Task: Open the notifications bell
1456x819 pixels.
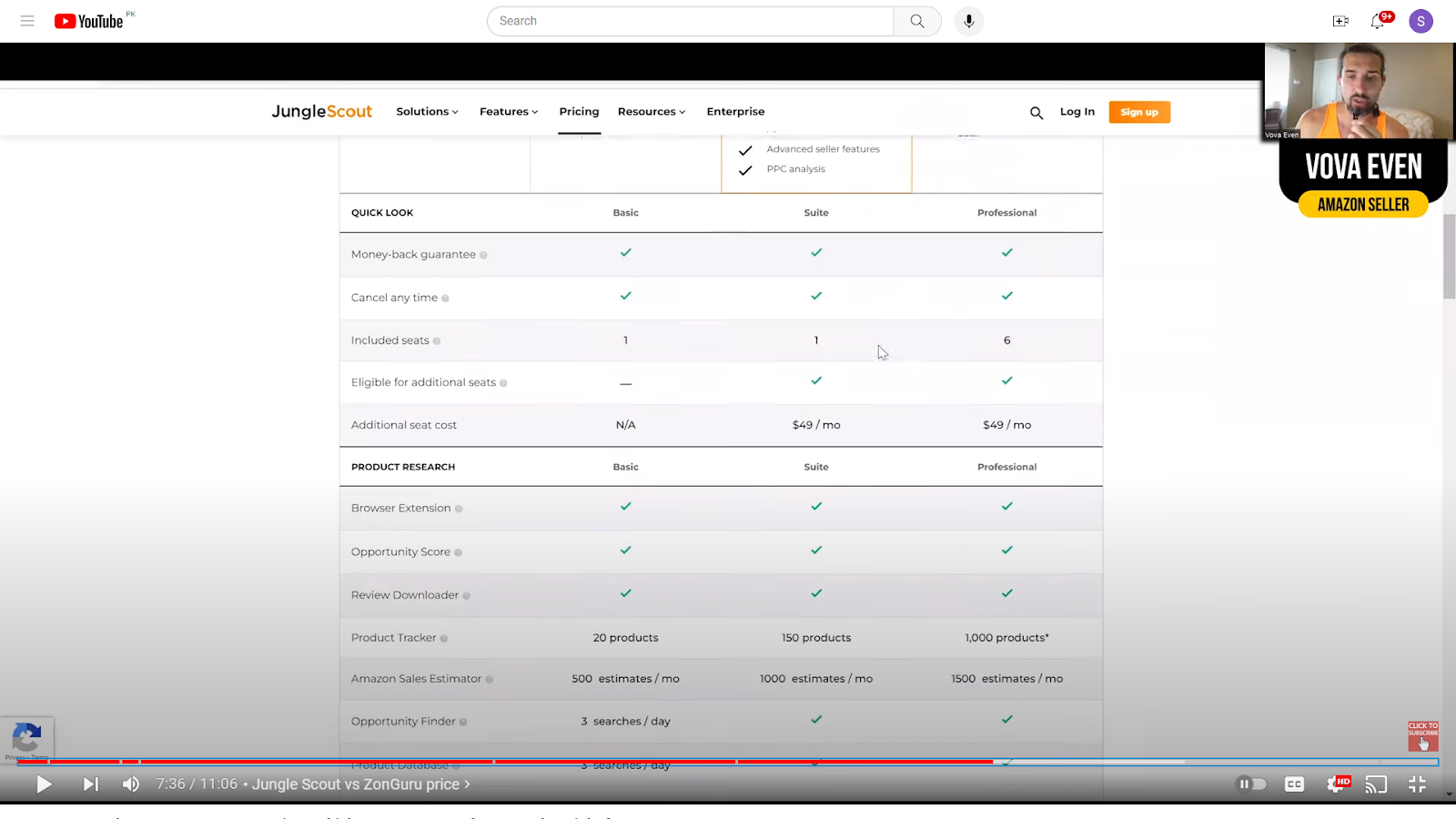Action: coord(1378,21)
